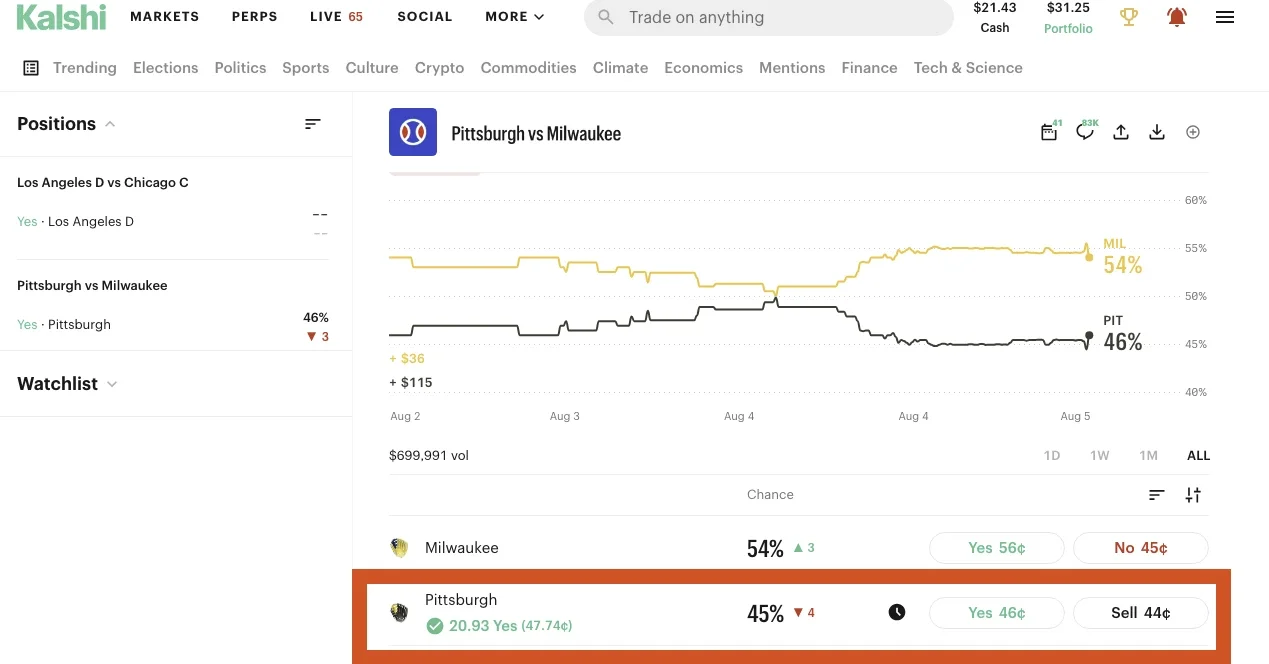Click the Milwaukee team logo
The height and width of the screenshot is (664, 1269).
pos(399,548)
